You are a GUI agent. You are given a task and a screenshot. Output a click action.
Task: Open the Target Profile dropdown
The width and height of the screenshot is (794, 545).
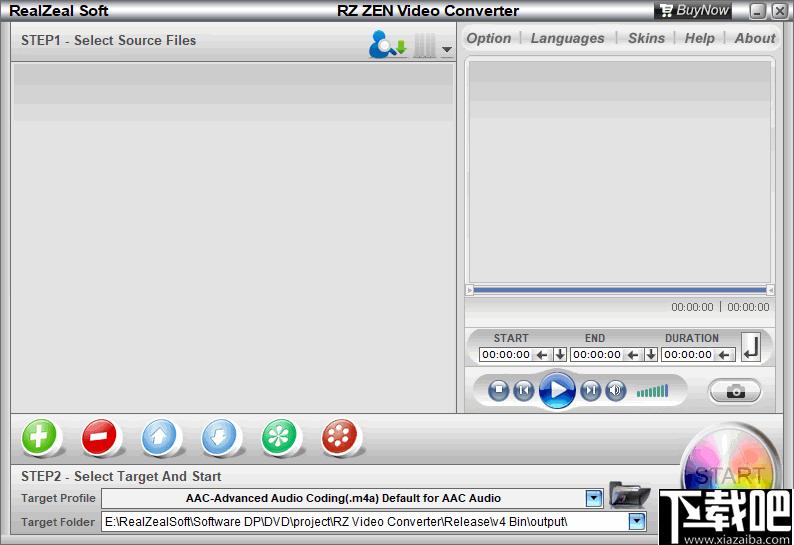pyautogui.click(x=593, y=498)
